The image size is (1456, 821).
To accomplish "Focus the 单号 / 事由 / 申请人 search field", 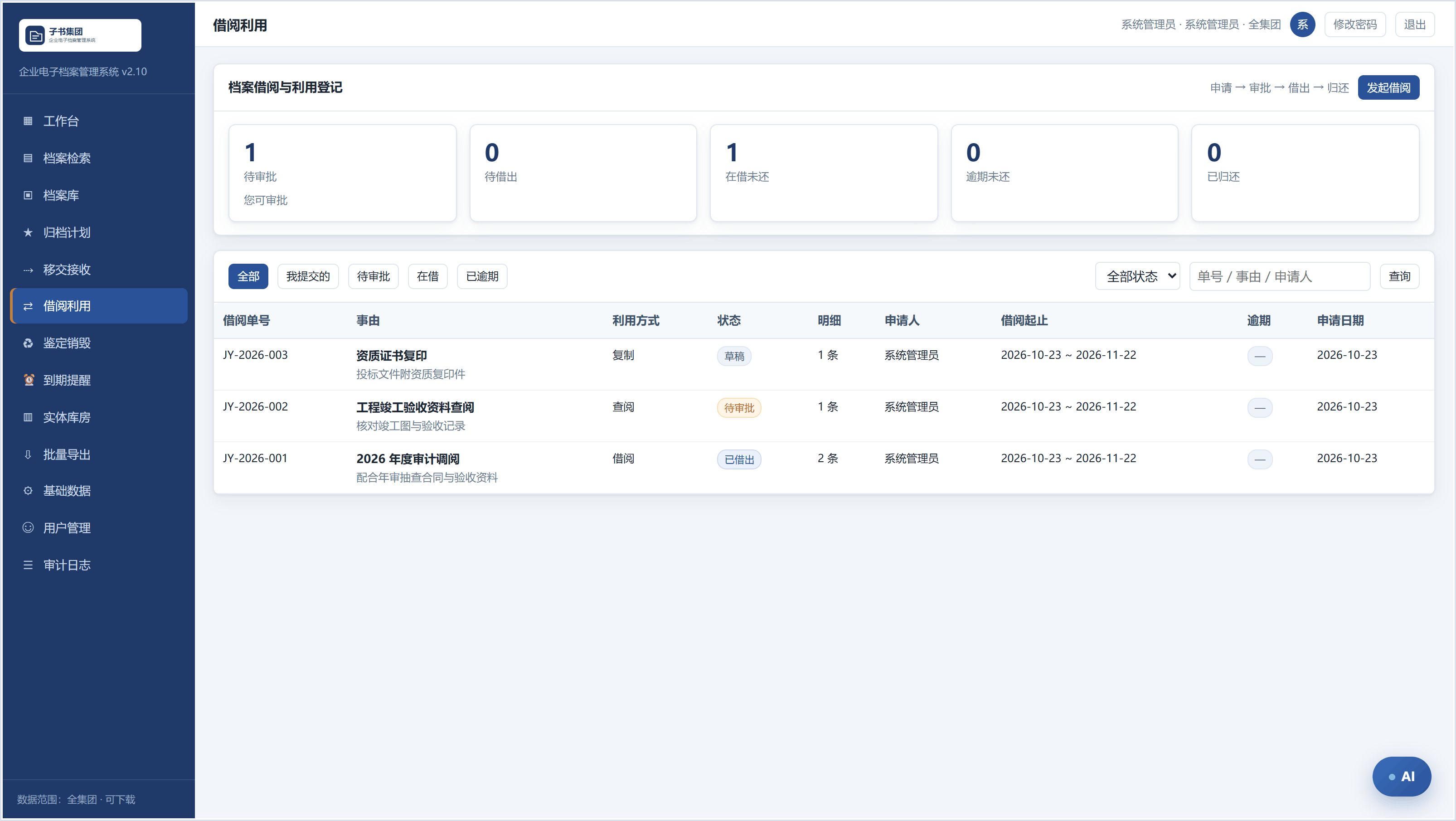I will click(1280, 276).
